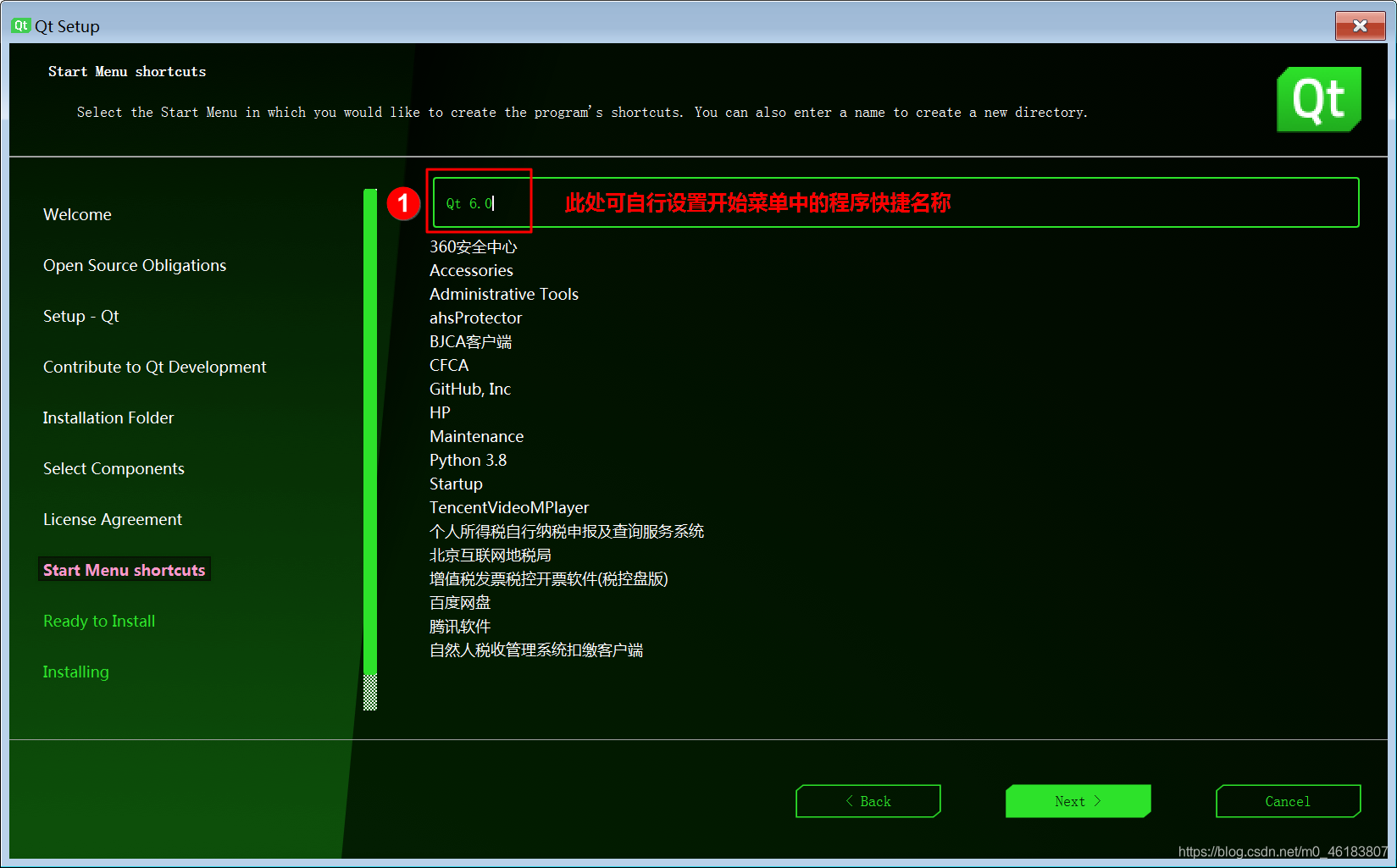The image size is (1397, 868).
Task: Click the Start Menu name input field
Action: [895, 202]
